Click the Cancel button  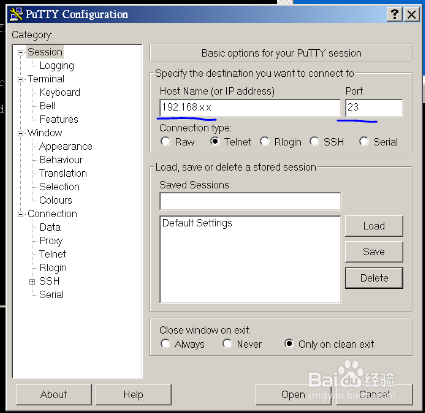374,395
